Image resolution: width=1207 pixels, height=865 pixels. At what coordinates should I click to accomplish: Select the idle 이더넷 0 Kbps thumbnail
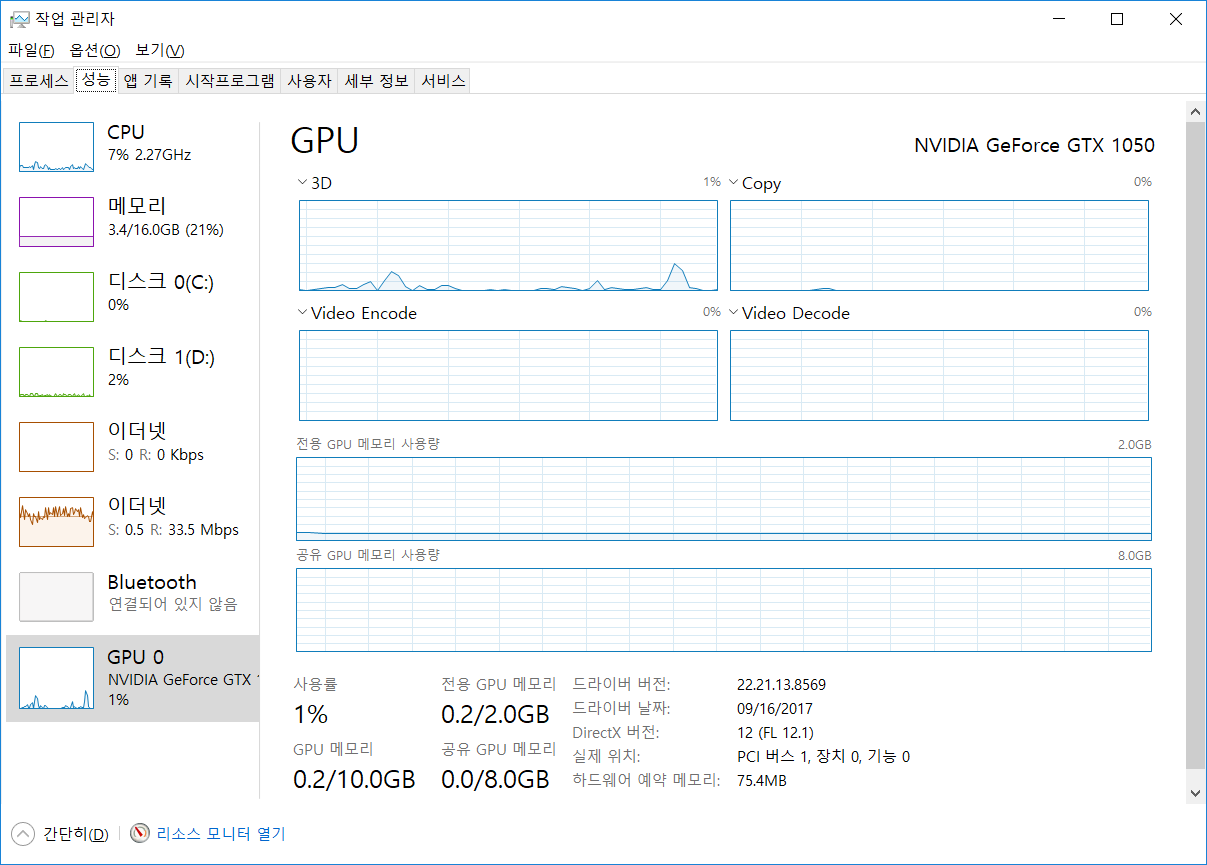click(57, 447)
